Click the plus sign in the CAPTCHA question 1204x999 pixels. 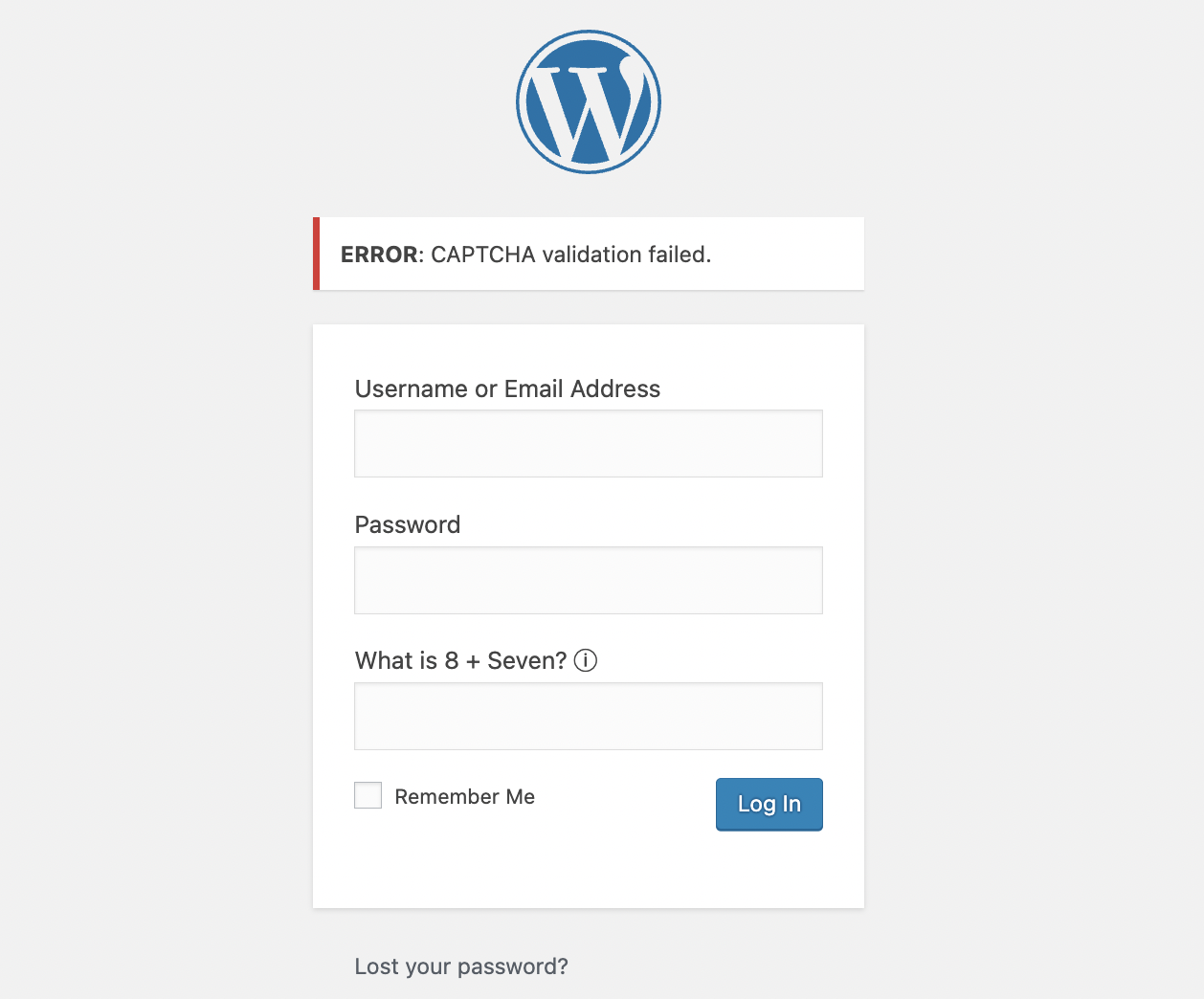(x=473, y=661)
